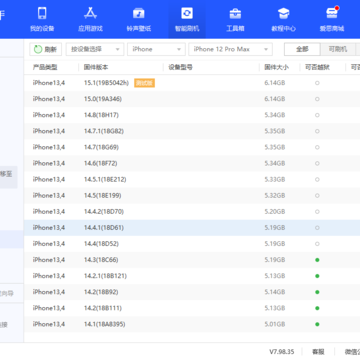Click the grey jailbreak circle for 14.4.1(18D61)
360x360 pixels.
[317, 228]
